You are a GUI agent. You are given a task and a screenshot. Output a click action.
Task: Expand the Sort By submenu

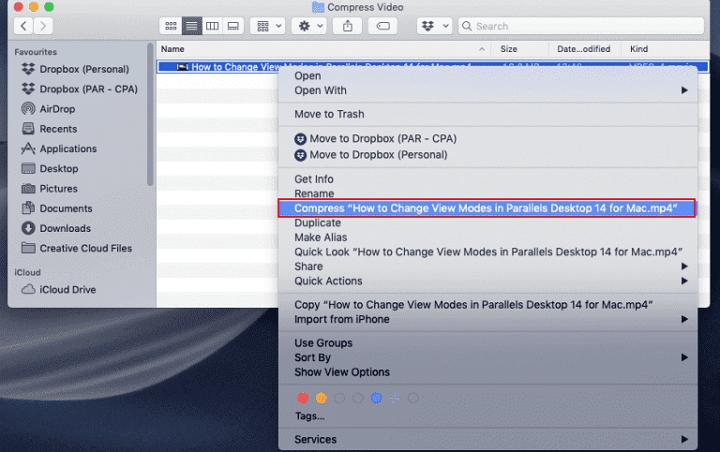(x=488, y=357)
